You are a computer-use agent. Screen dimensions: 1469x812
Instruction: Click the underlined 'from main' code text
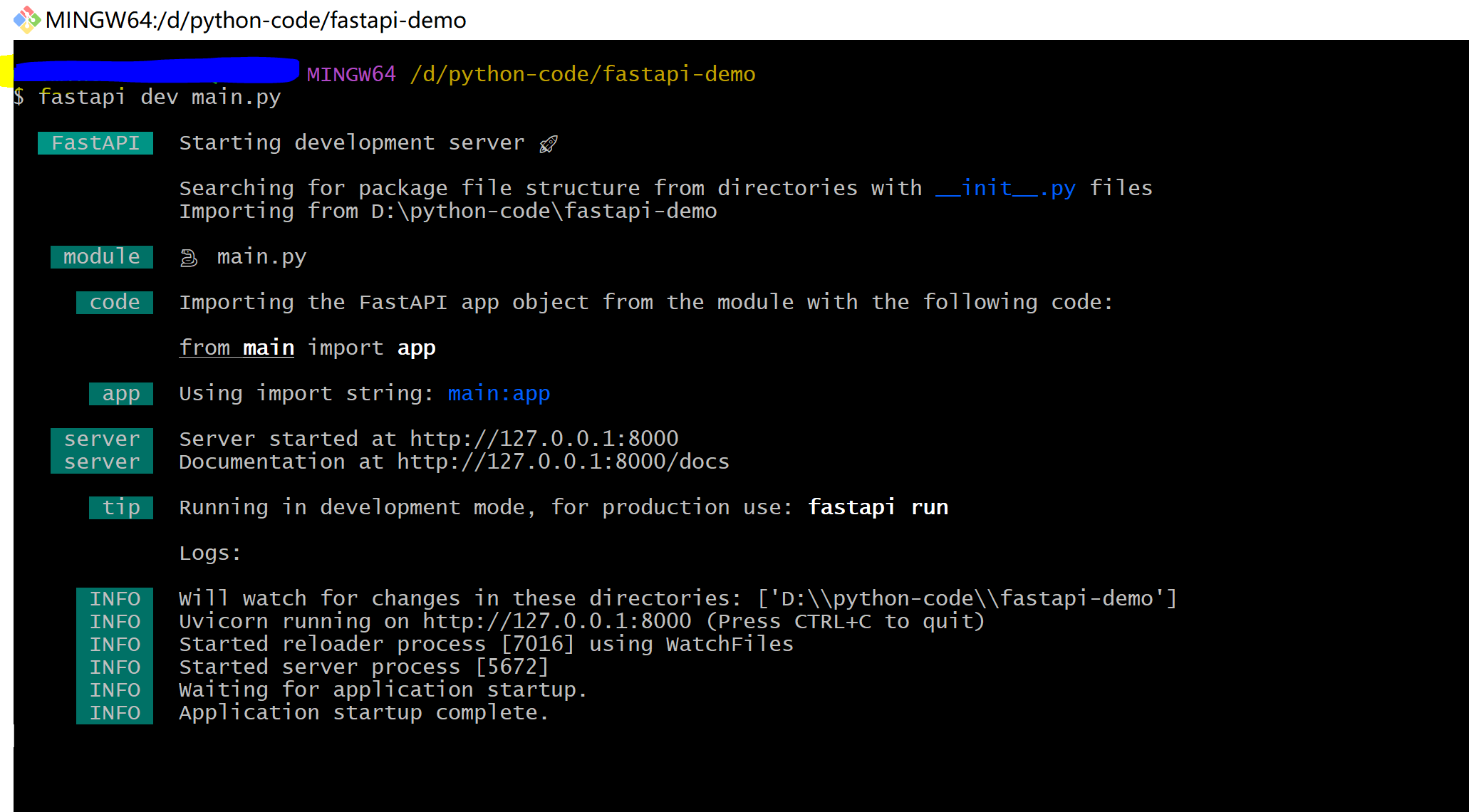(x=237, y=348)
